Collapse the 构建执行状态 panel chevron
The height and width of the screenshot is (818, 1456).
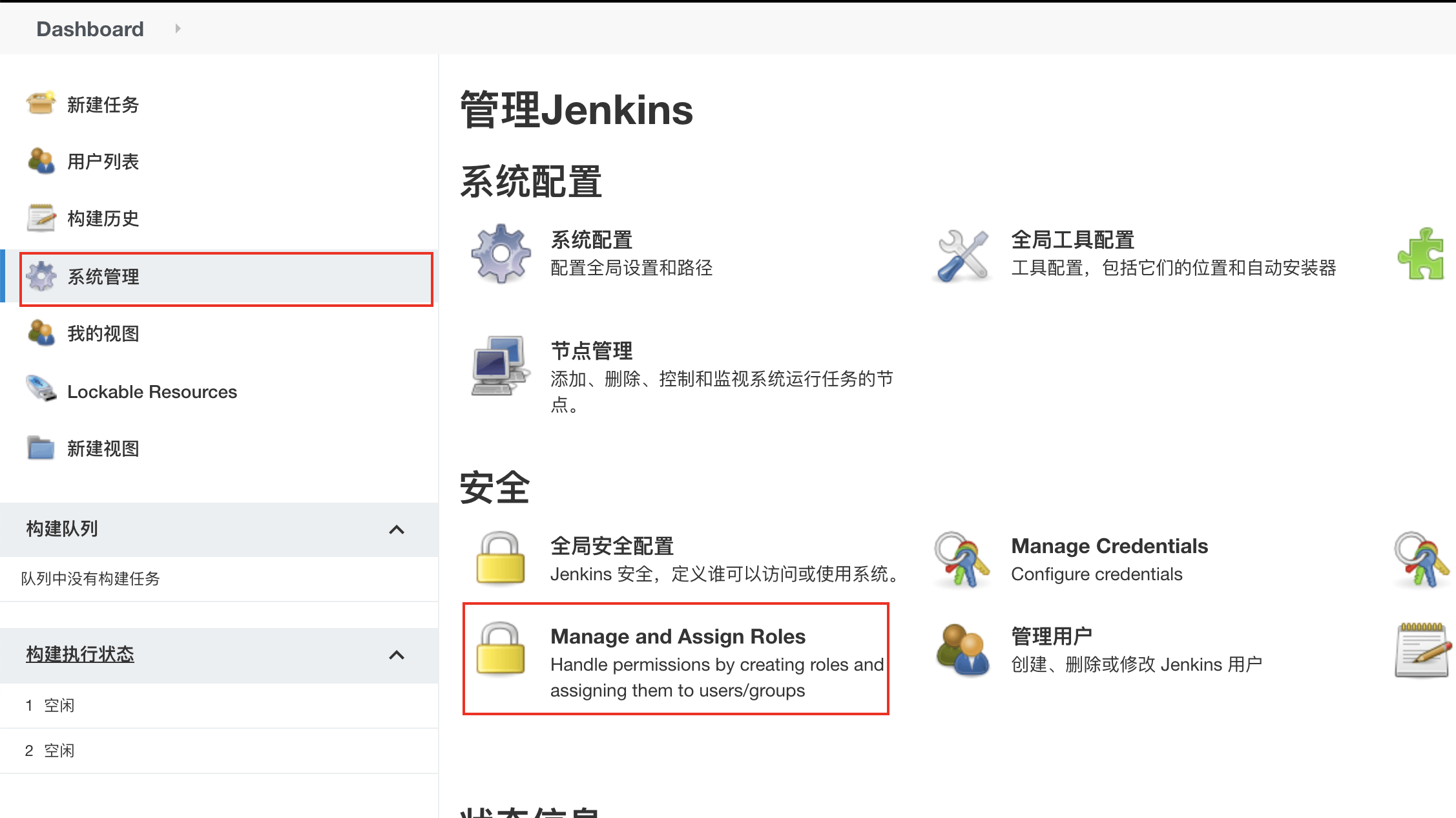click(397, 655)
